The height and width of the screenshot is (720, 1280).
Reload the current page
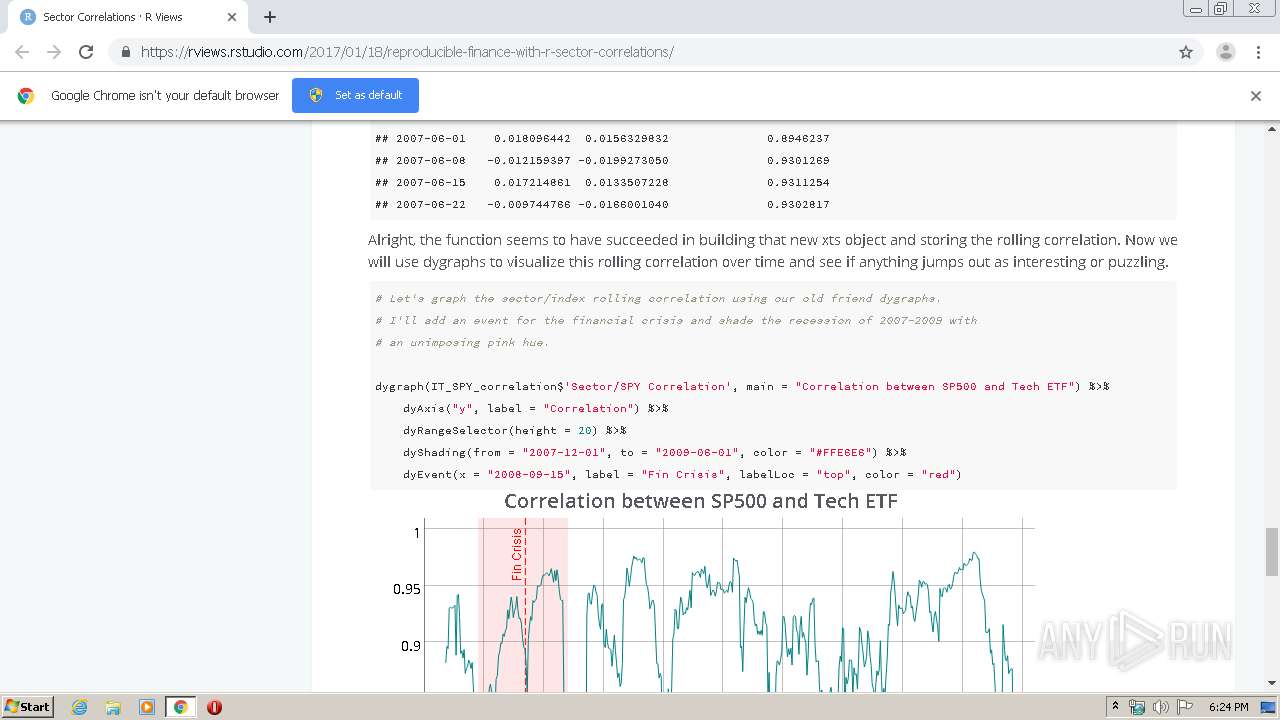pos(86,52)
